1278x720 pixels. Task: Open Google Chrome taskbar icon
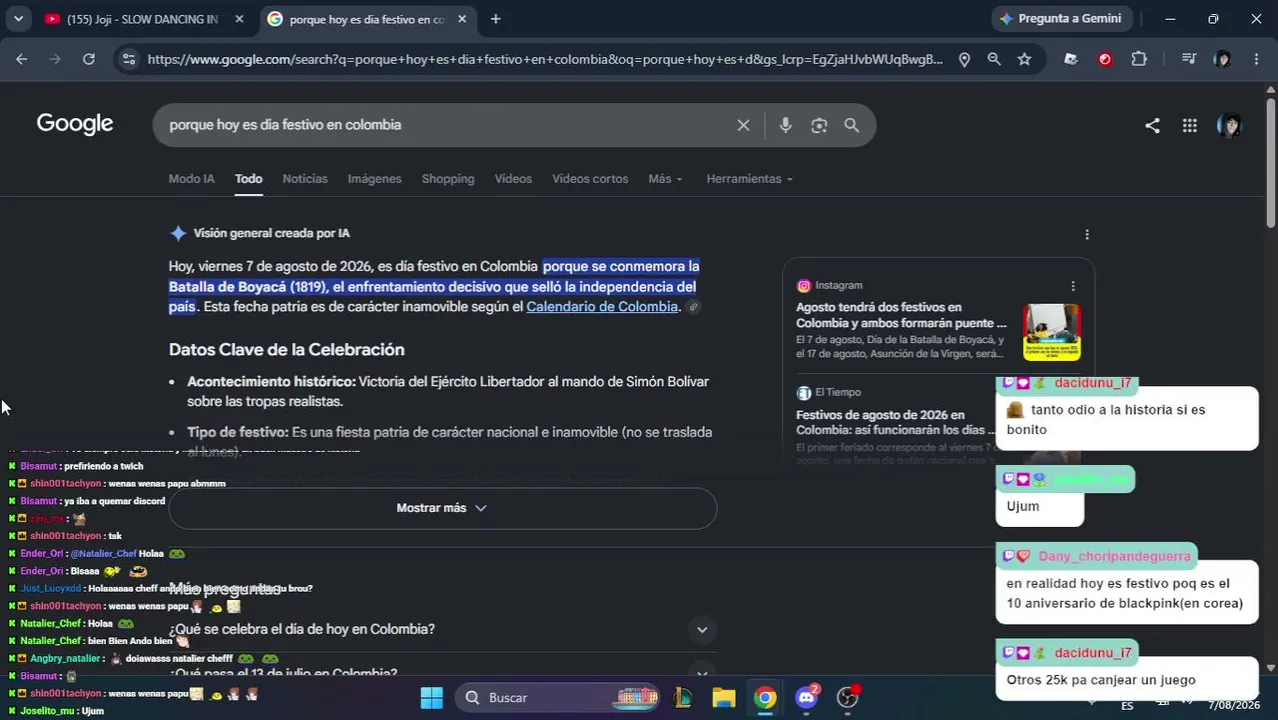click(765, 697)
